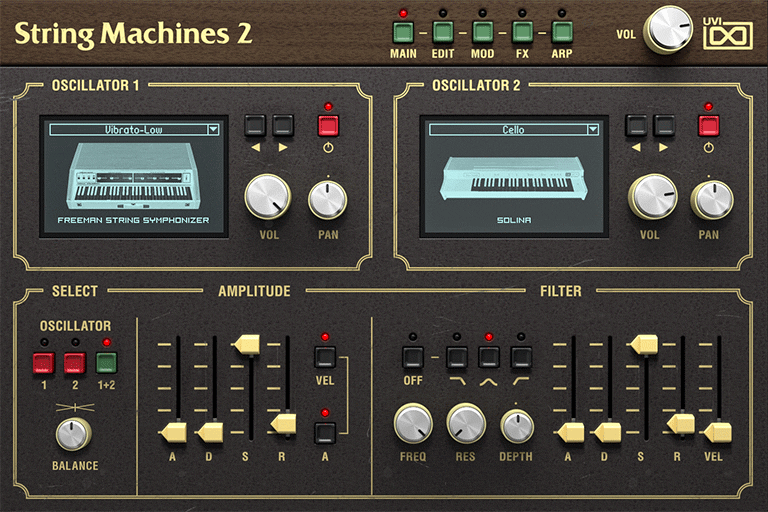Image resolution: width=768 pixels, height=512 pixels.
Task: Open the Vibrato-Low preset dropdown
Action: click(x=135, y=129)
